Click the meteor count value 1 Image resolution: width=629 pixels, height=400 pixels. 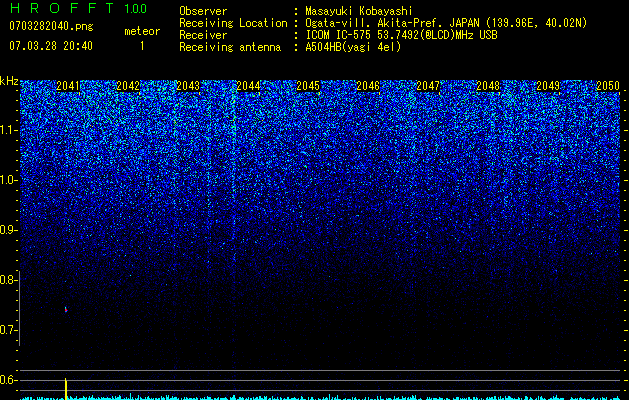tap(142, 46)
